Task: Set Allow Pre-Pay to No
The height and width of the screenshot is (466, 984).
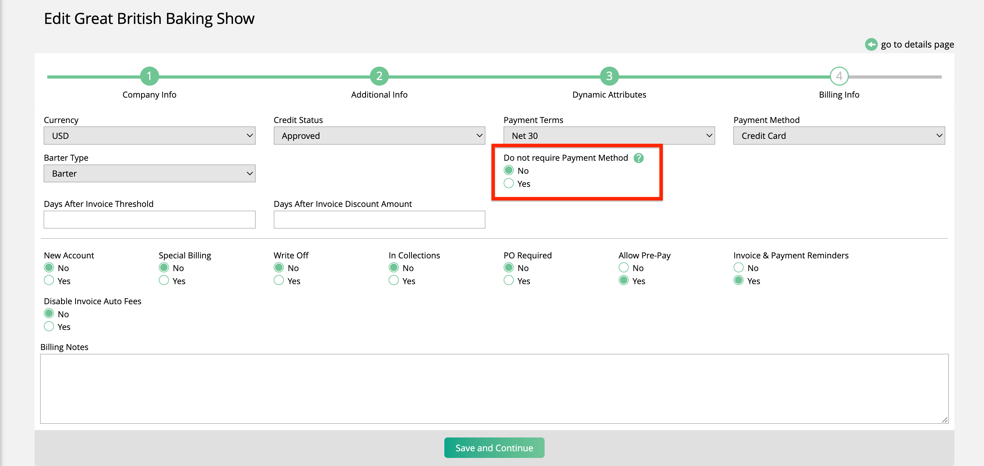Action: (624, 268)
